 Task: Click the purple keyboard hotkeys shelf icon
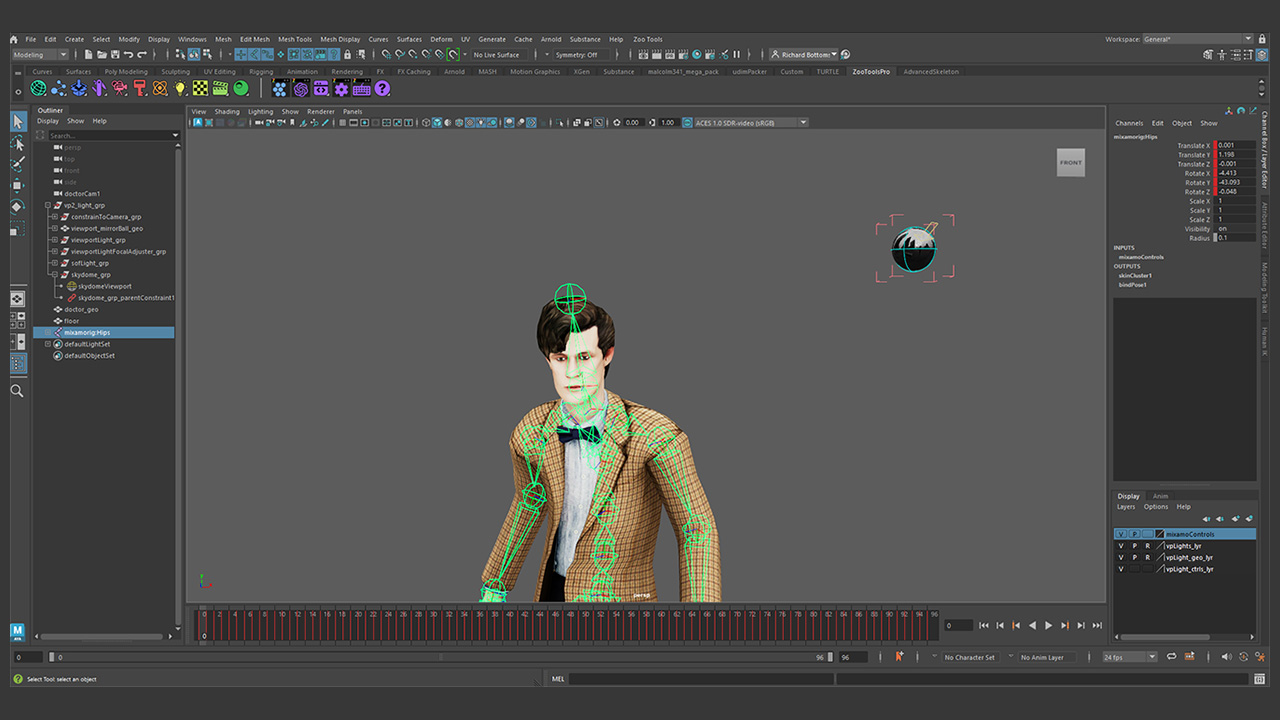click(361, 88)
